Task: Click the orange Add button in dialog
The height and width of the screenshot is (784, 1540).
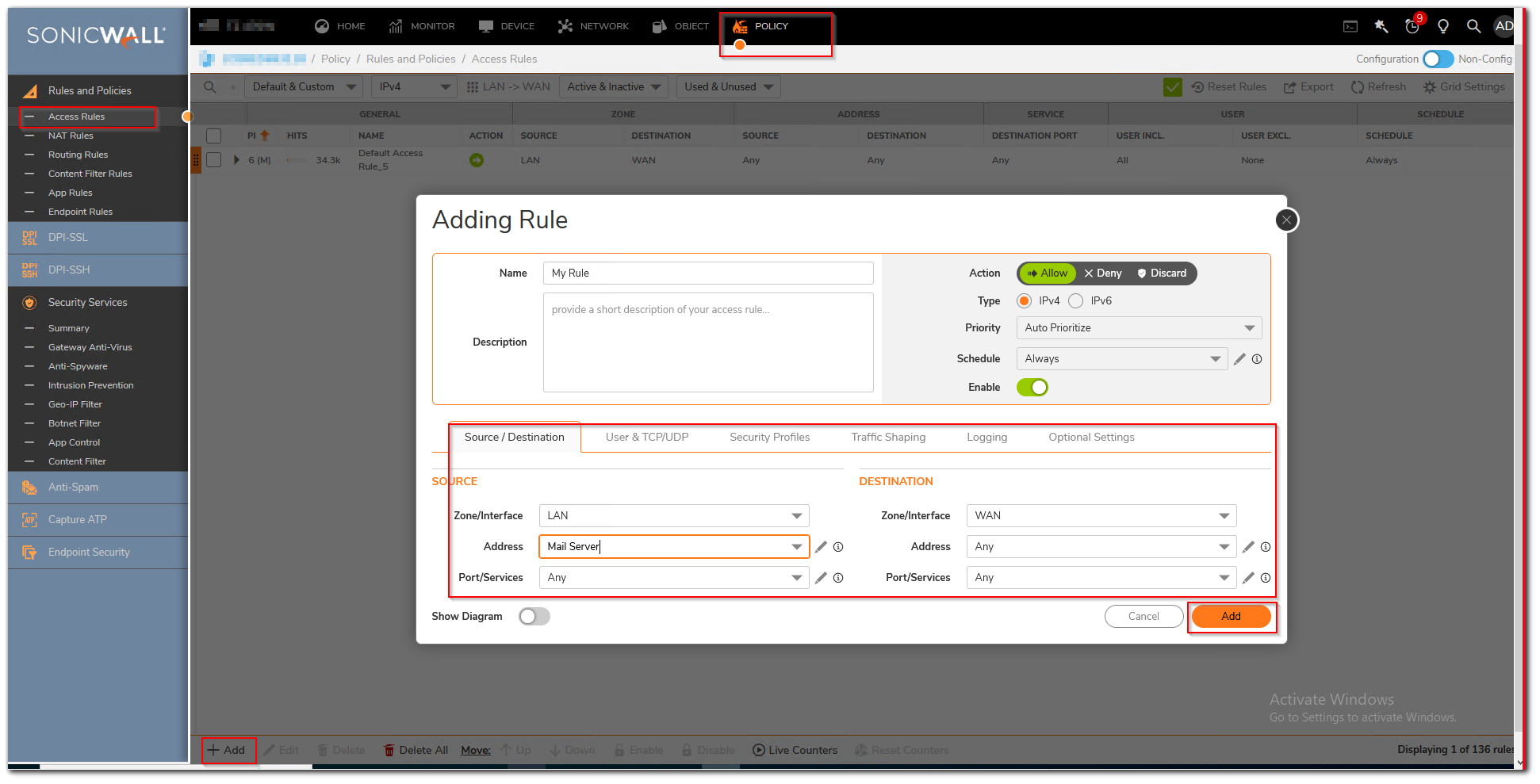Action: (x=1231, y=617)
